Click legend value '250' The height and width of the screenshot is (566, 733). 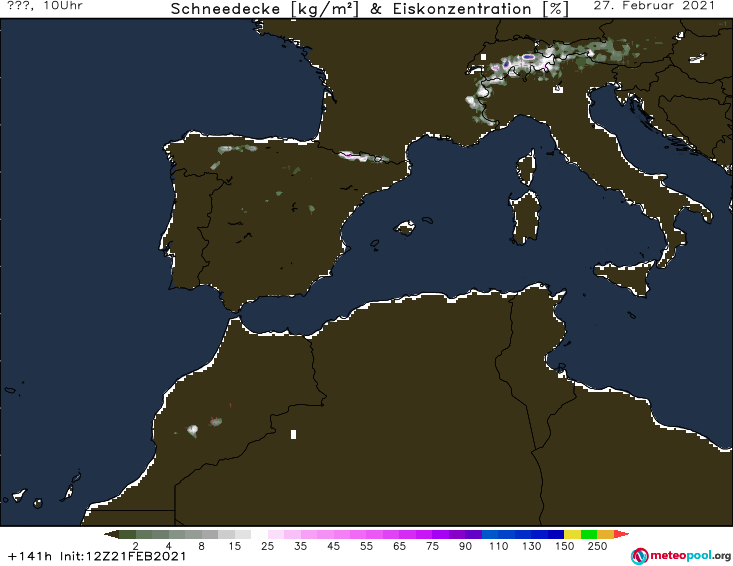(x=597, y=546)
